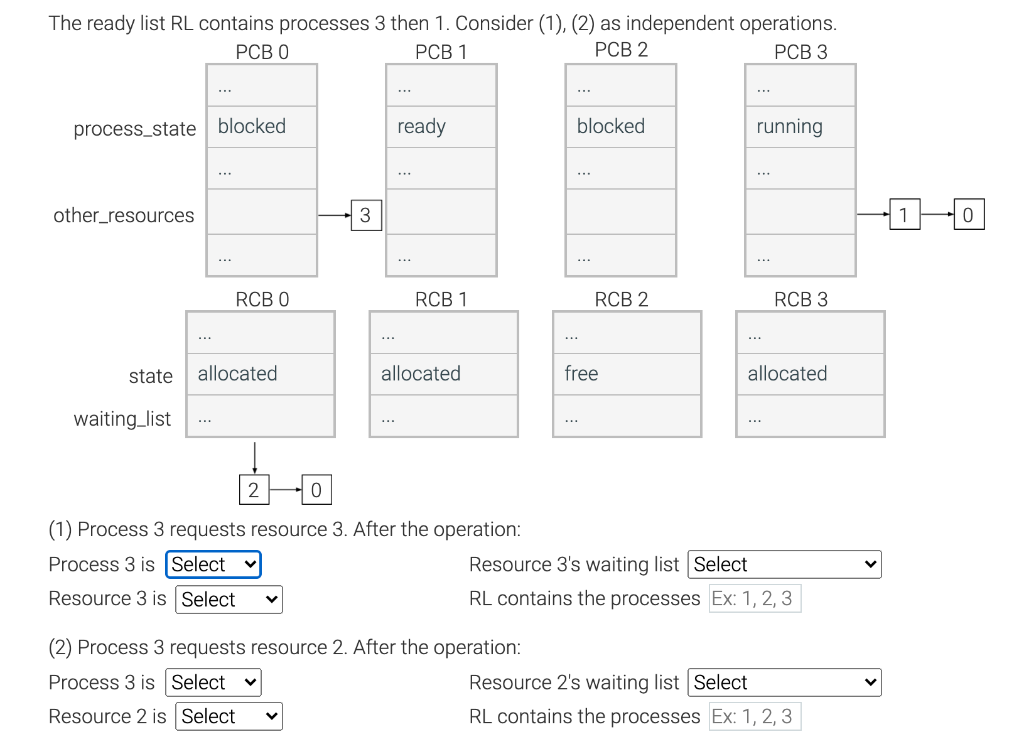This screenshot has width=1024, height=749.
Task: Click the other_resources row label
Action: coord(123,215)
